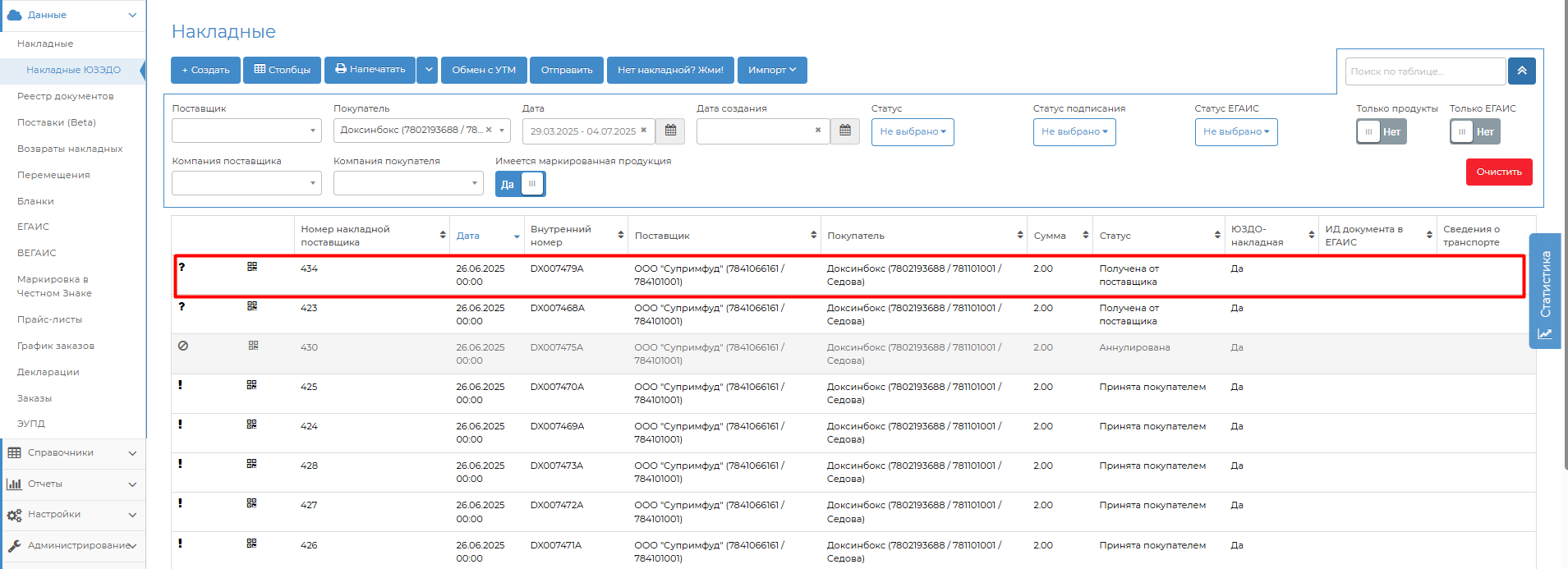Open Реестр документов in the sidebar
The image size is (1568, 569).
click(x=66, y=96)
